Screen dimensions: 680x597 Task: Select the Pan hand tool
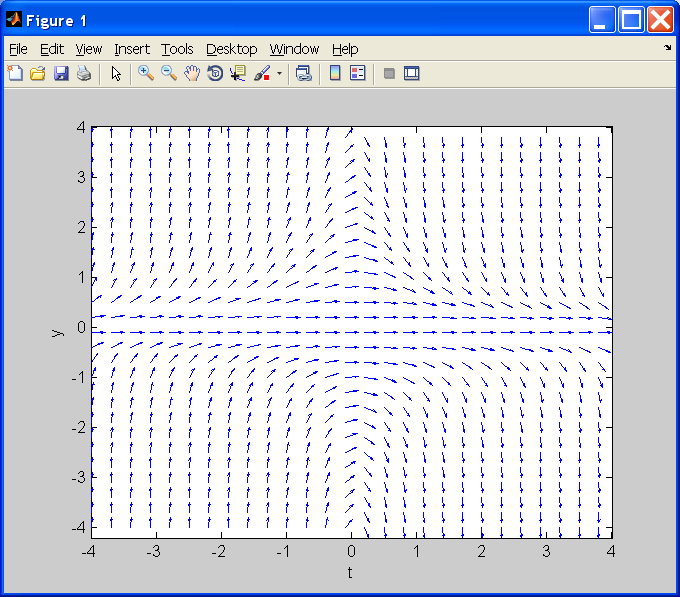click(x=192, y=73)
